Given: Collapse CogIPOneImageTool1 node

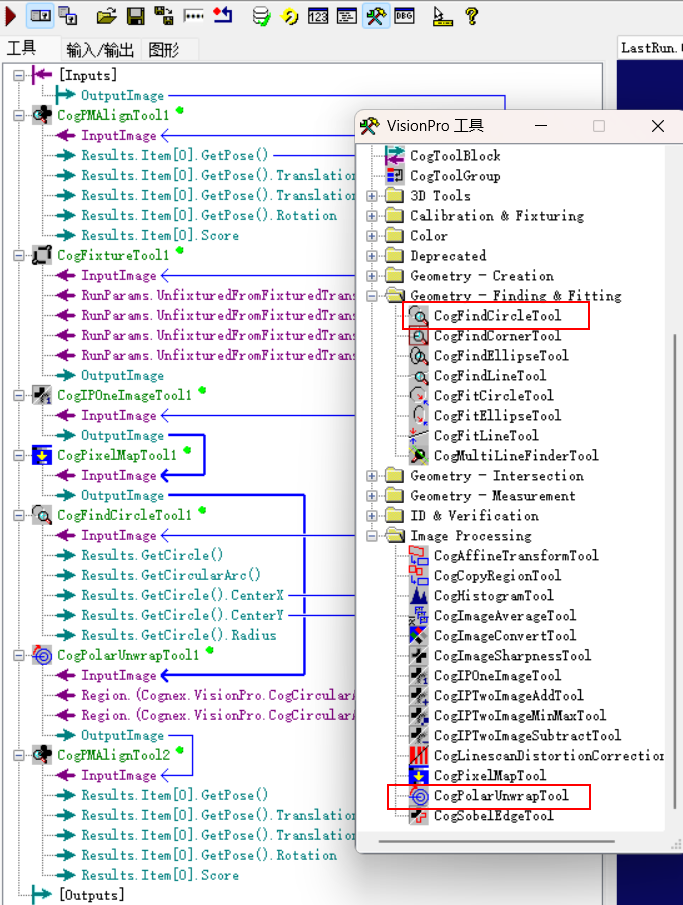Looking at the screenshot, I should tap(19, 395).
